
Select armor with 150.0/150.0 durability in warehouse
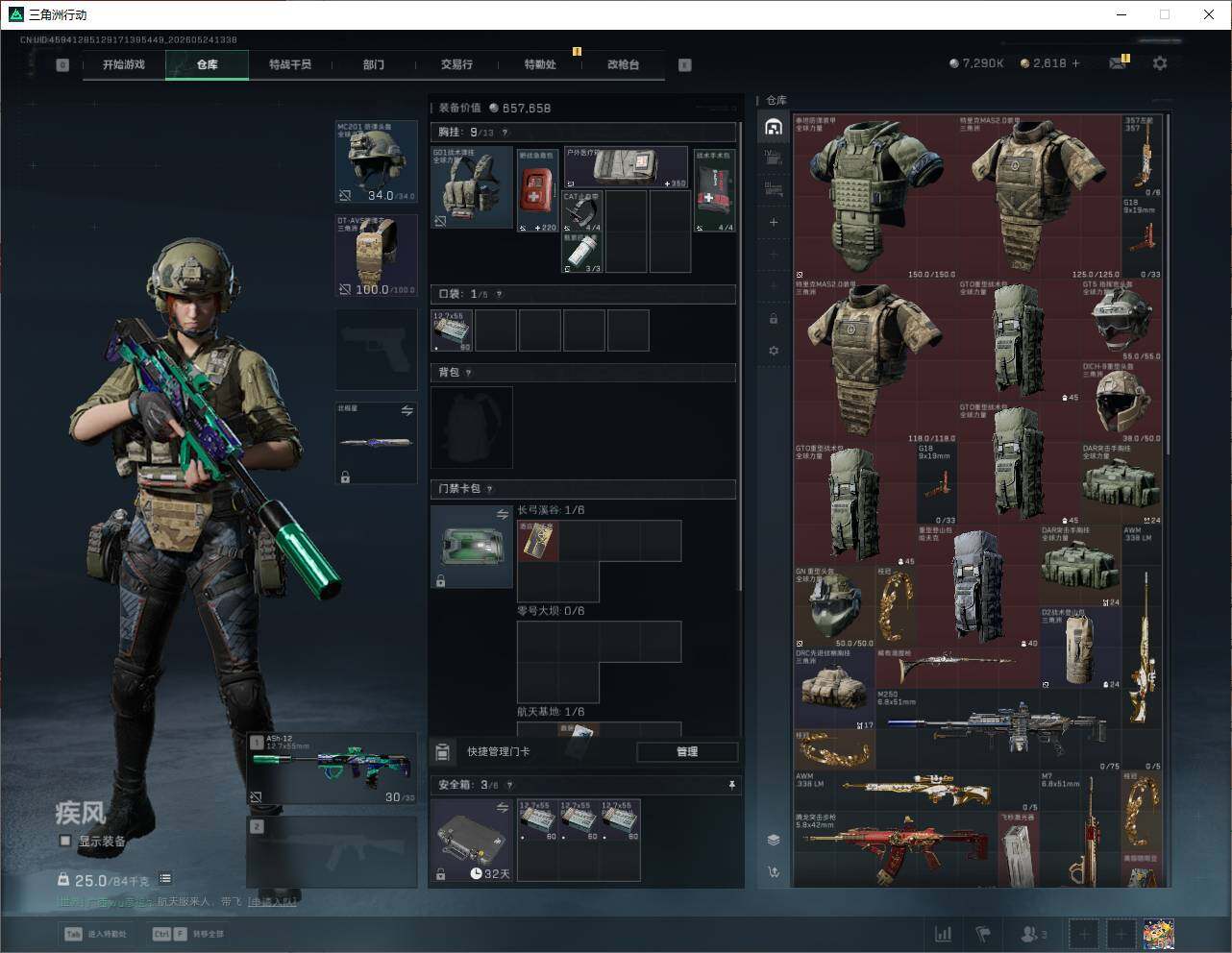click(x=875, y=198)
